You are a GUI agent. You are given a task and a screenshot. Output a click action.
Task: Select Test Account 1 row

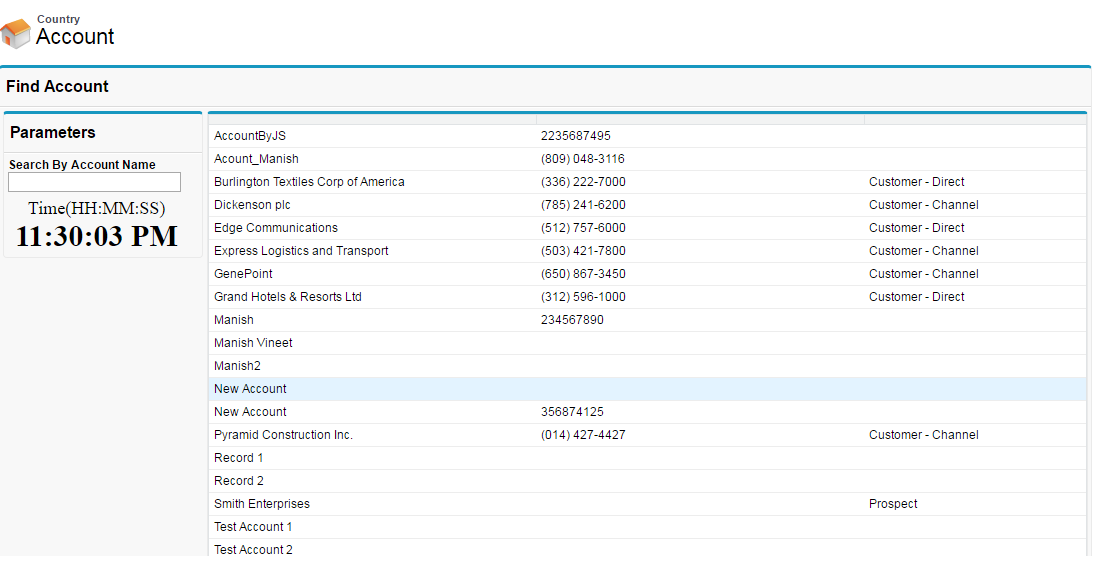pos(647,528)
